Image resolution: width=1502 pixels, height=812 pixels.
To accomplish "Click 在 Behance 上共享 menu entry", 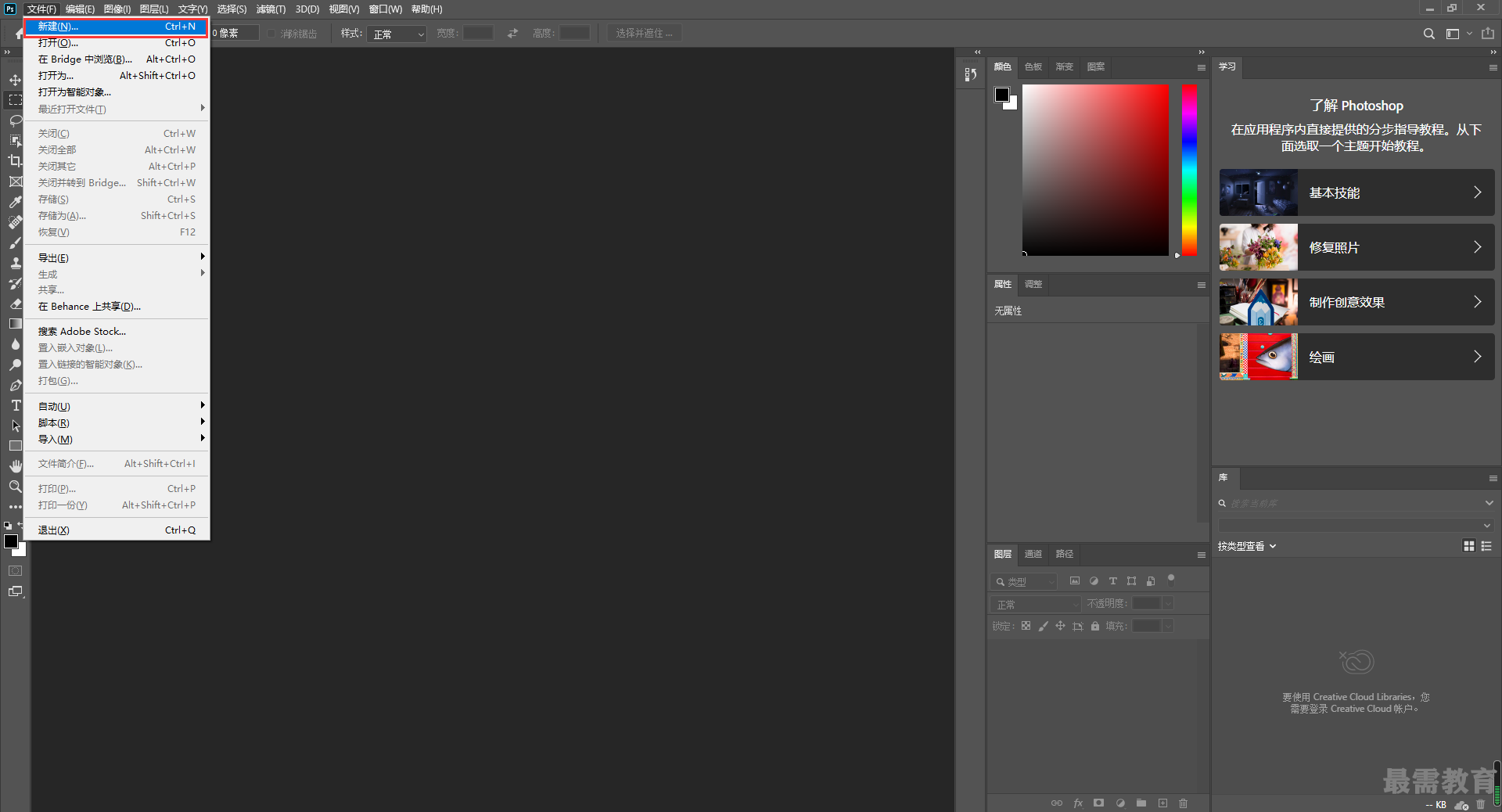I will click(x=117, y=306).
